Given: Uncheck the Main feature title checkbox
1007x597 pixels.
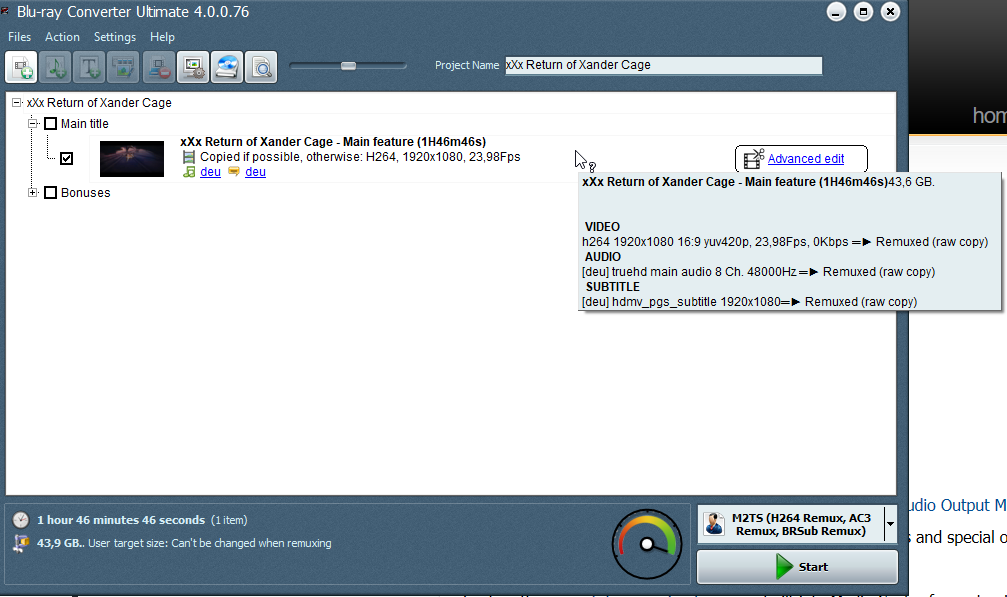Looking at the screenshot, I should pyautogui.click(x=66, y=158).
